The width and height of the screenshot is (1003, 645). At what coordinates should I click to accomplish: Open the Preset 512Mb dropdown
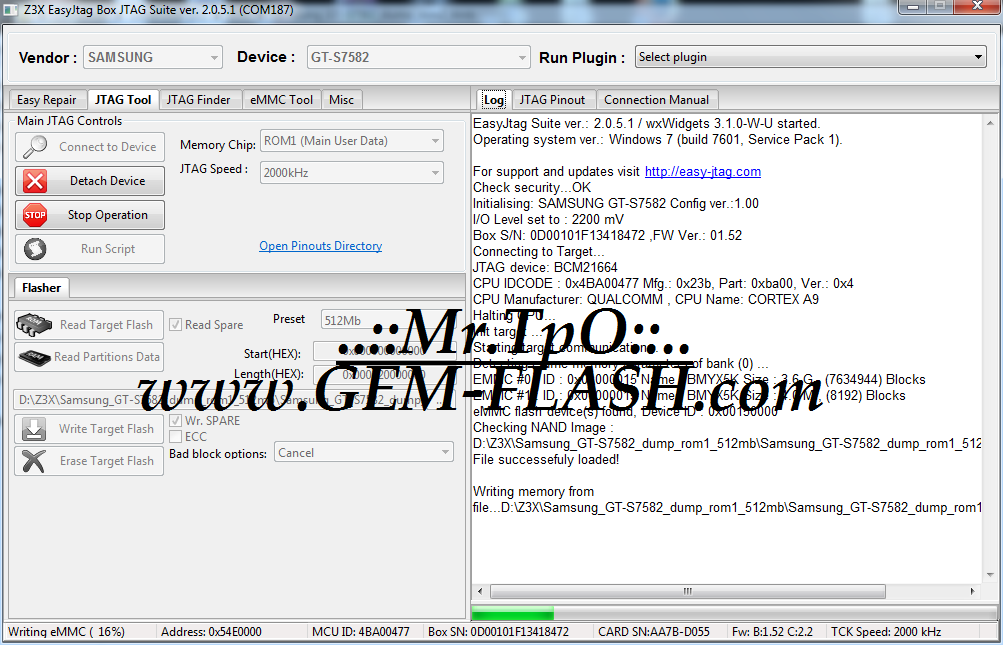388,320
